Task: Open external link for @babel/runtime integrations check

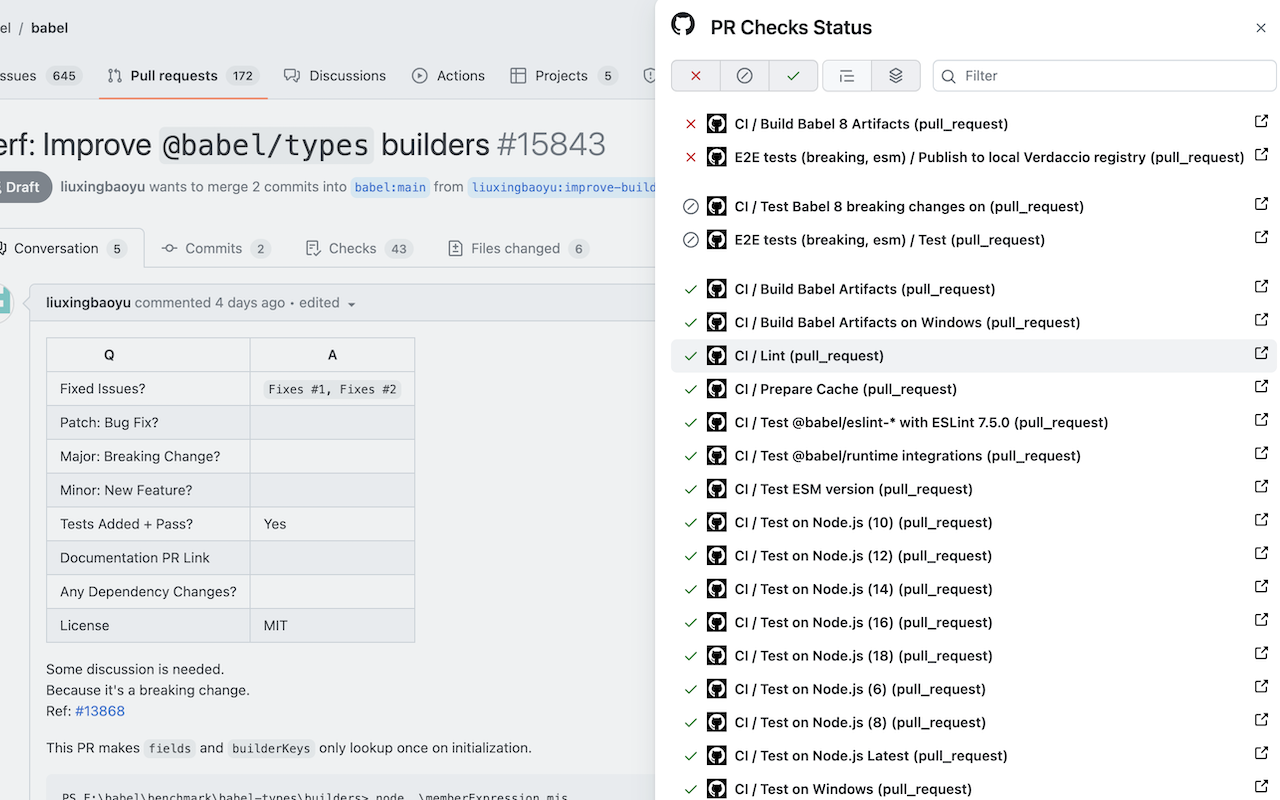Action: point(1261,454)
